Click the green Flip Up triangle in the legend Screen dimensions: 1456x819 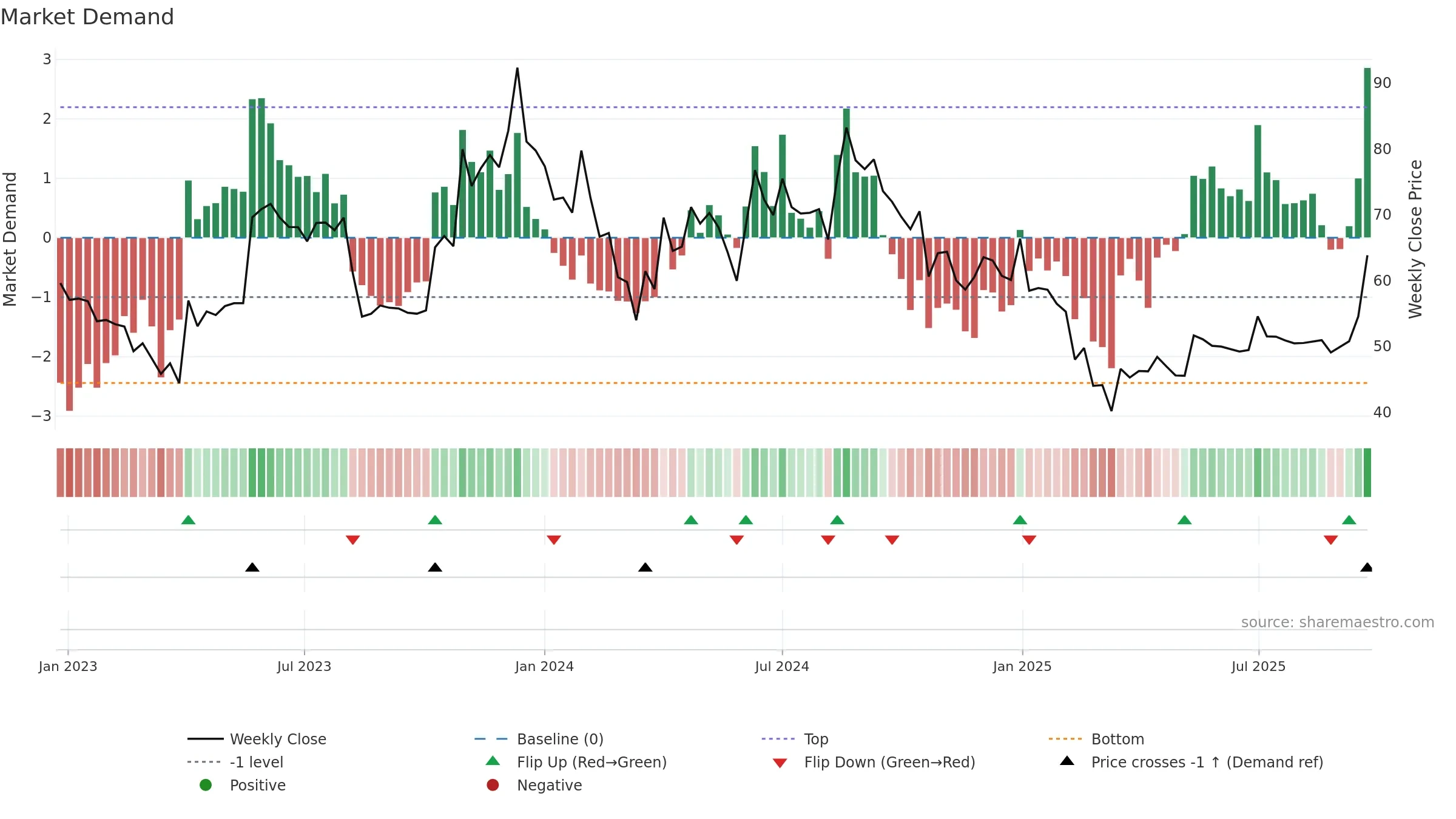coord(493,761)
